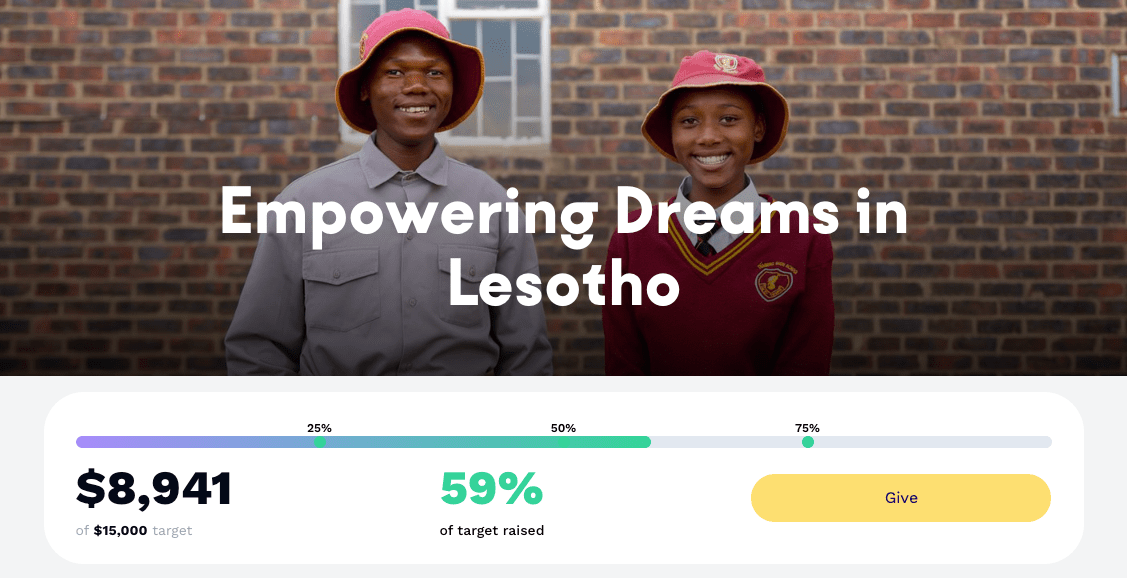Click the yellow Give button
Image resolution: width=1127 pixels, height=578 pixels.
click(900, 498)
